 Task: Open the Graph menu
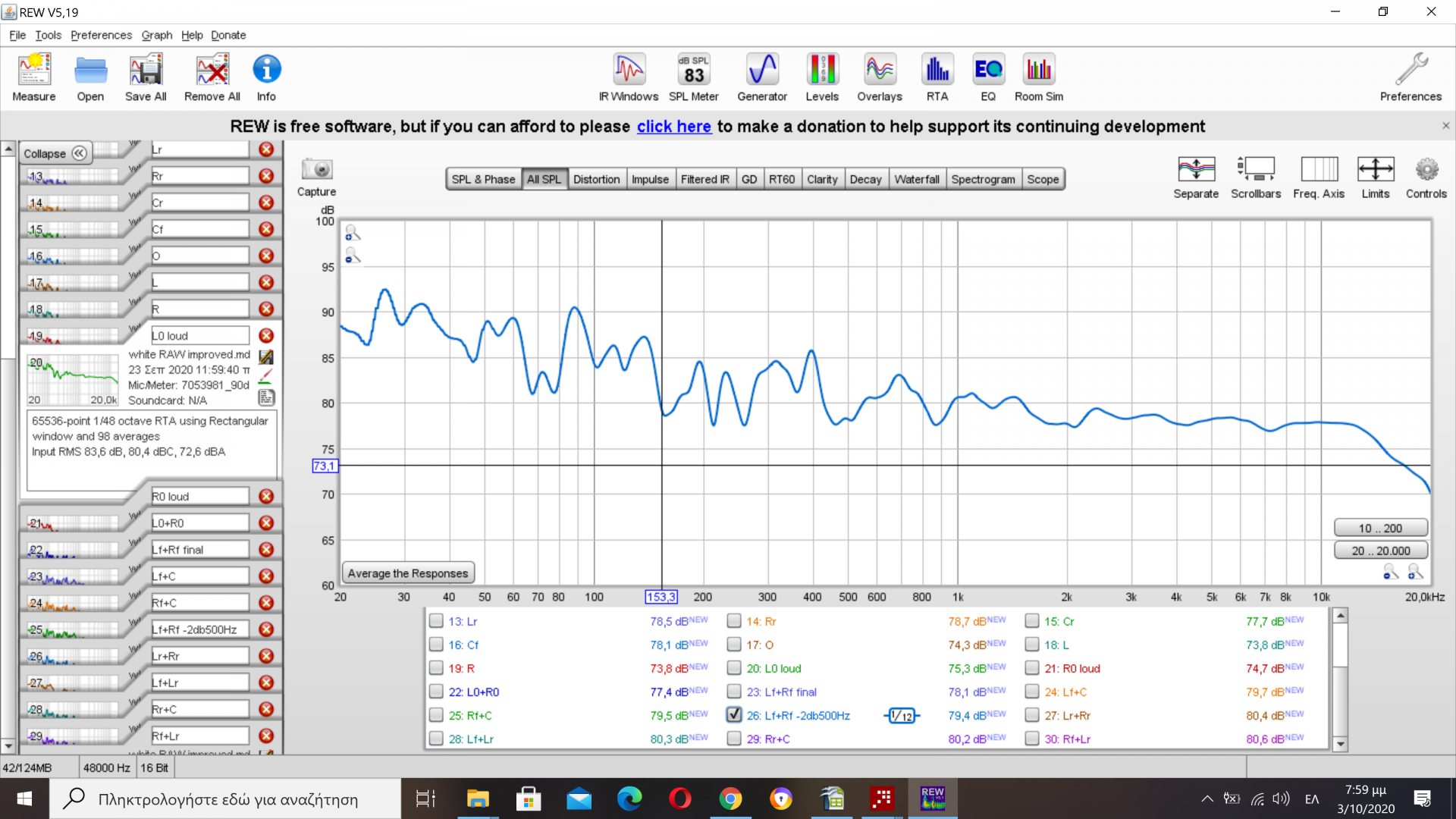pos(156,35)
